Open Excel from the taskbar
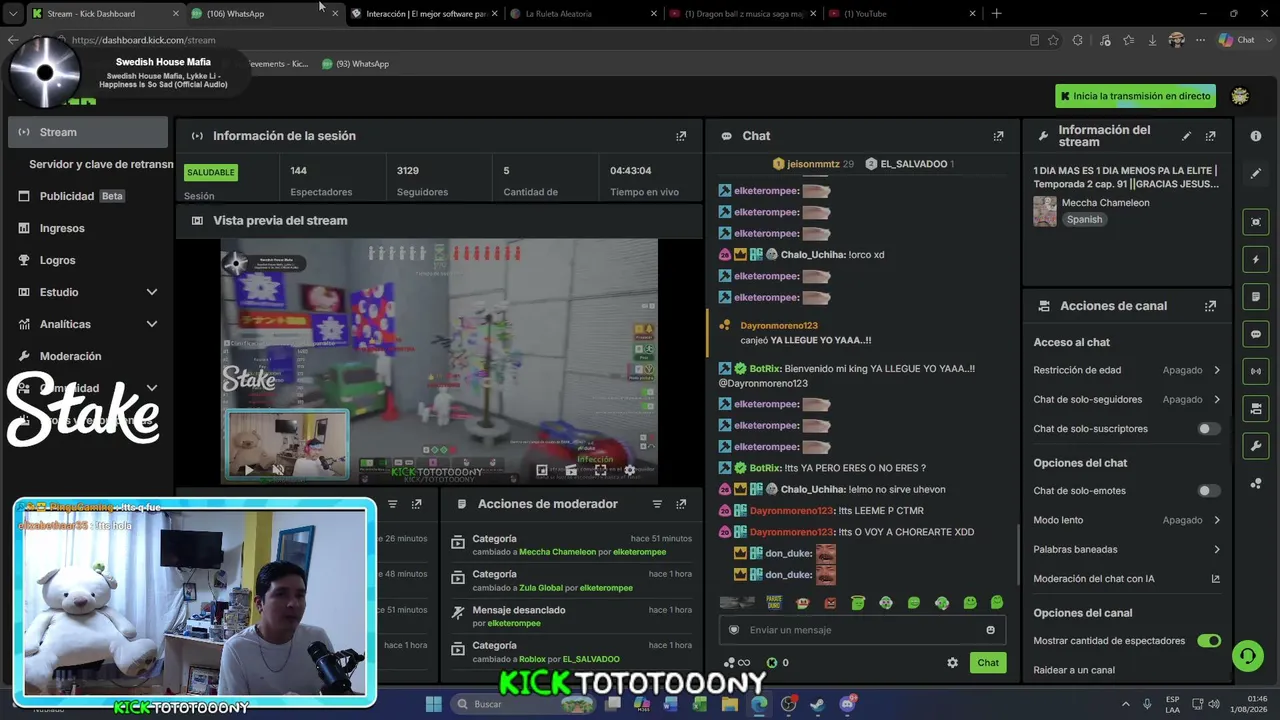 pos(700,704)
